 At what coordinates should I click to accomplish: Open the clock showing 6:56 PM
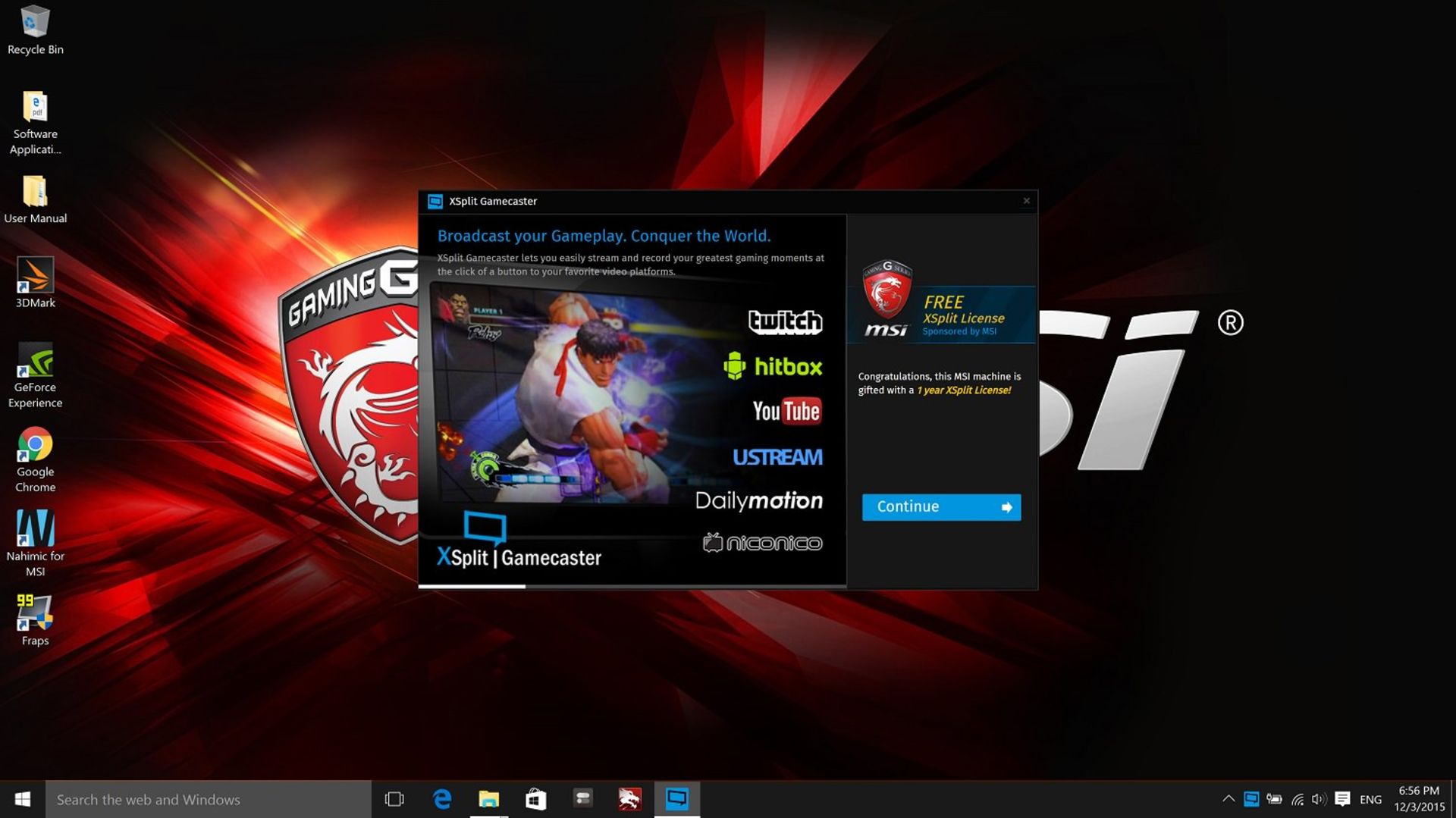point(1419,799)
